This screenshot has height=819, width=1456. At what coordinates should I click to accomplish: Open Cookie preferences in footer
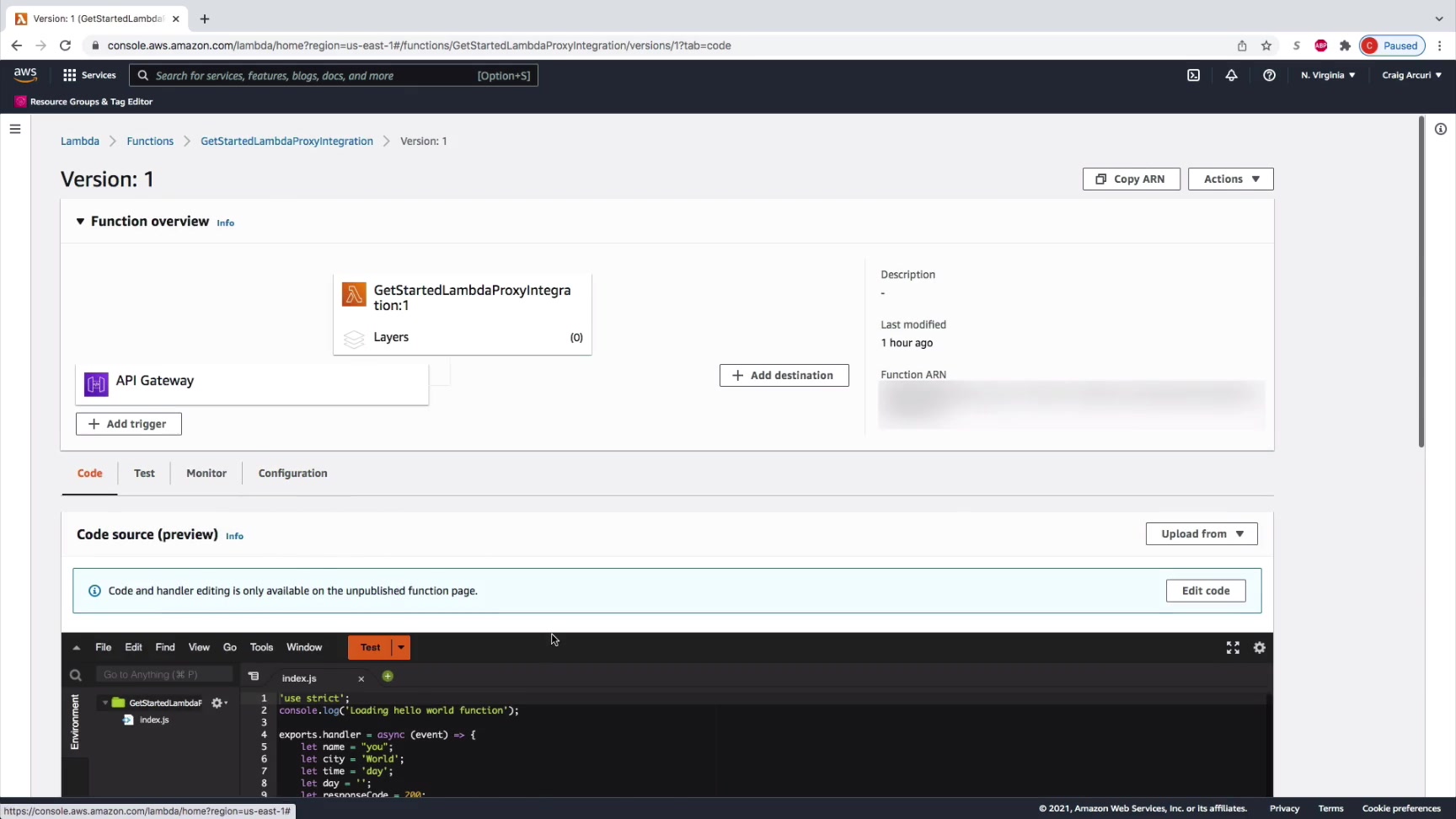[1401, 808]
